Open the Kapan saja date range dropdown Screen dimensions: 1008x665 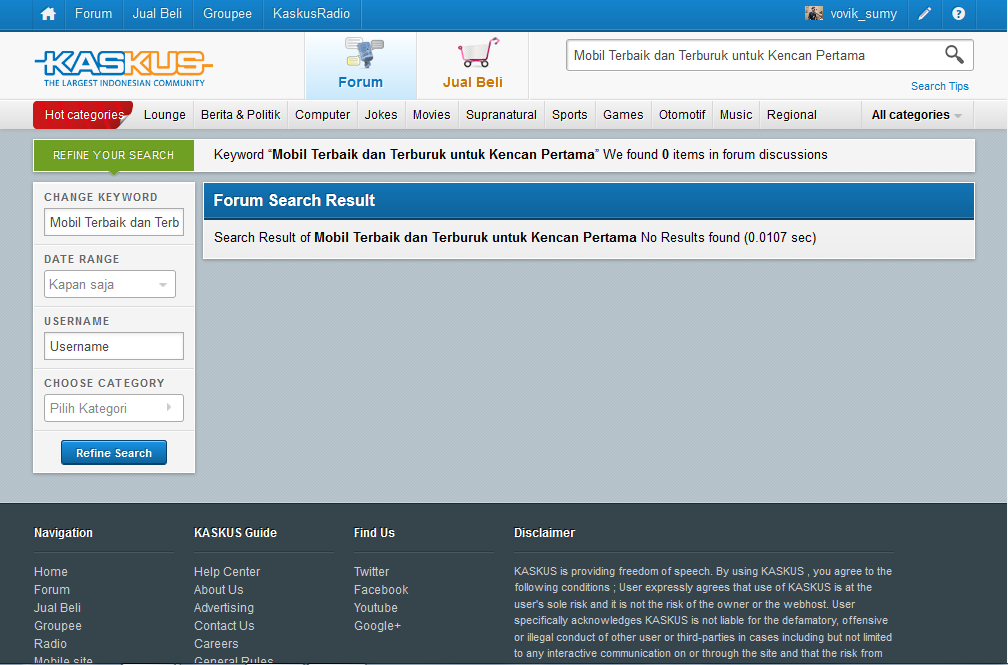click(x=110, y=284)
